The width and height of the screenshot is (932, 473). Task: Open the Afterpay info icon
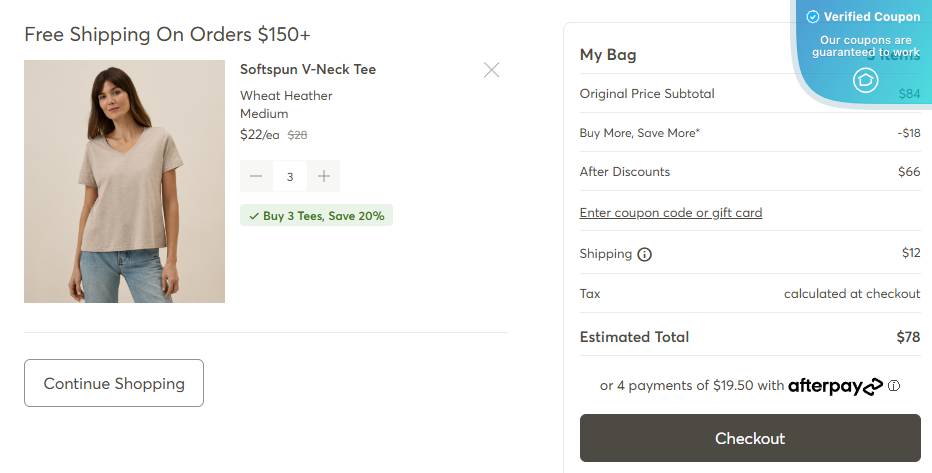pyautogui.click(x=894, y=385)
